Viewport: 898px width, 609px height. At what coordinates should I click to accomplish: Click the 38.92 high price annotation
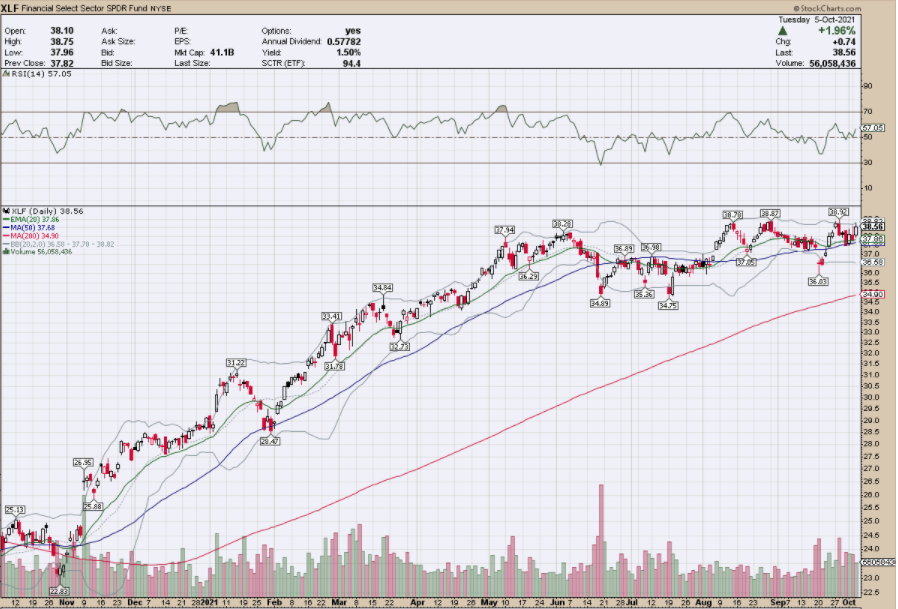pos(838,212)
